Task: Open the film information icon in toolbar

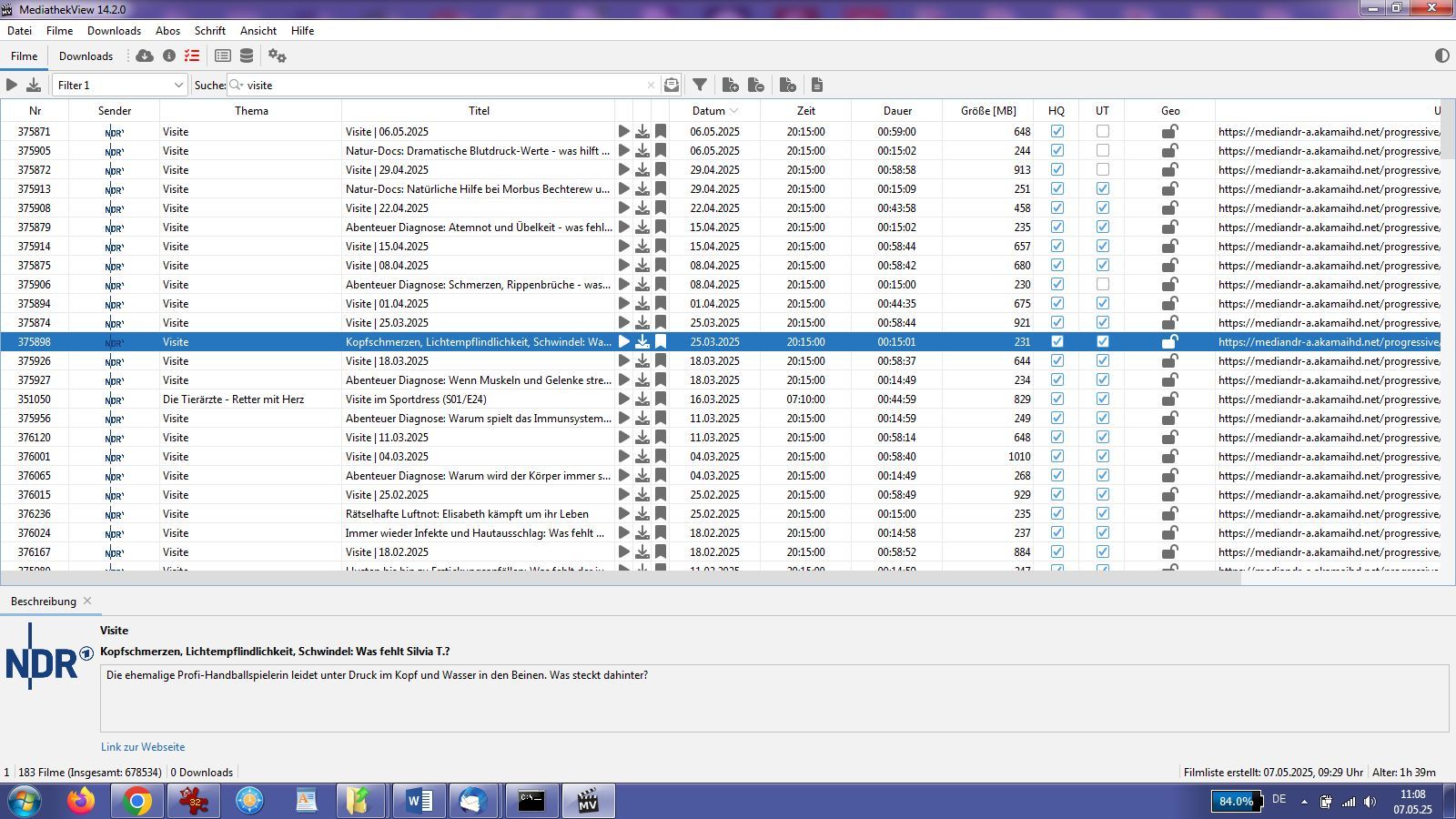Action: coord(169,56)
